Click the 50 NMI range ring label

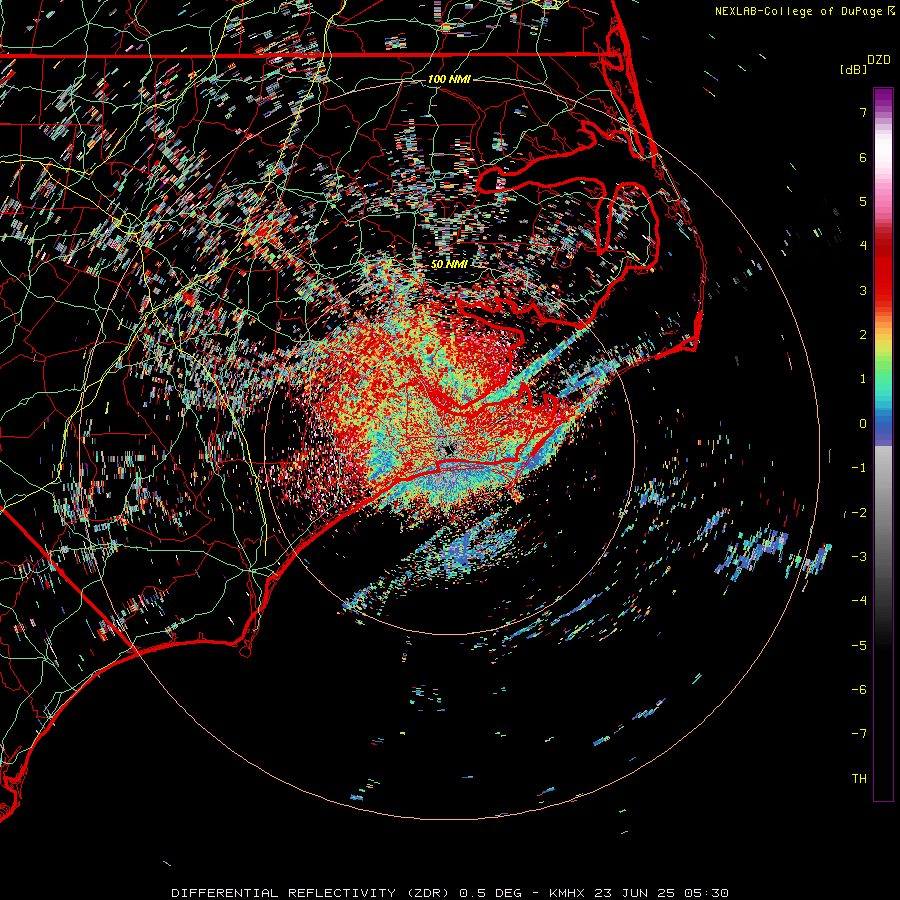click(449, 264)
